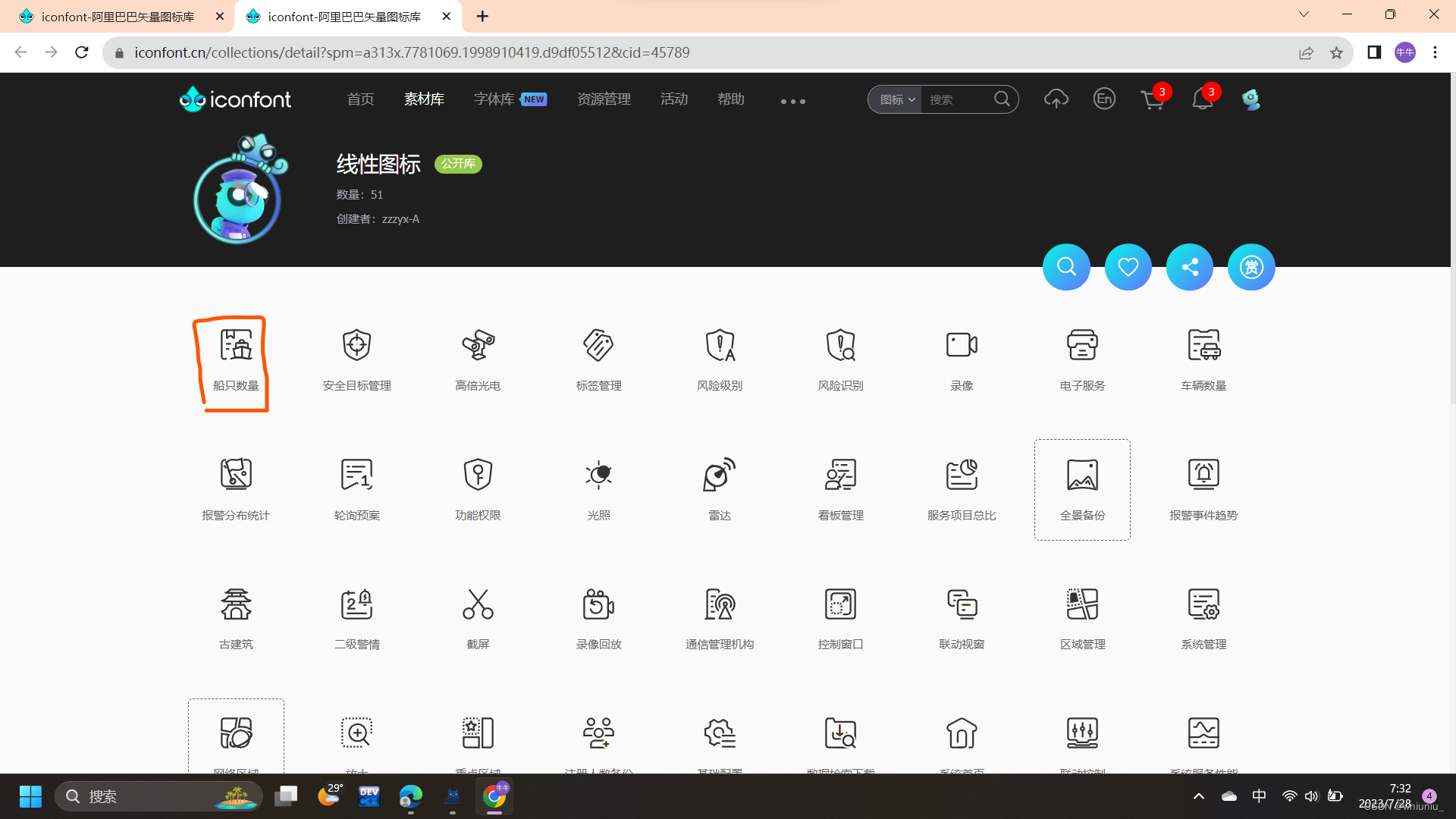This screenshot has height=819, width=1456.
Task: Click the 雷达 radar icon
Action: tap(719, 474)
